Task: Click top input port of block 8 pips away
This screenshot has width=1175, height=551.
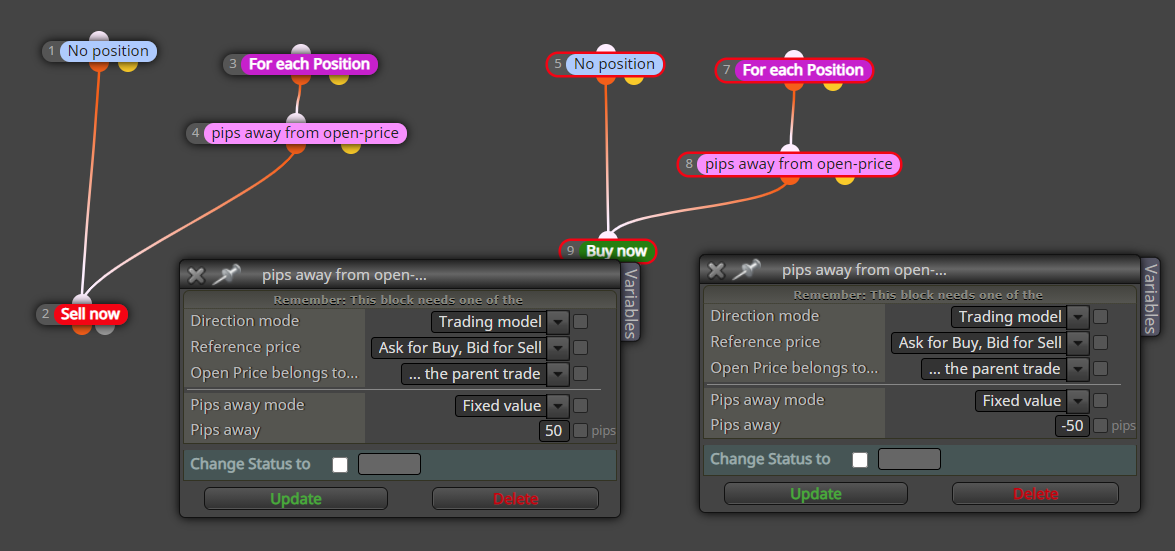Action: [790, 149]
